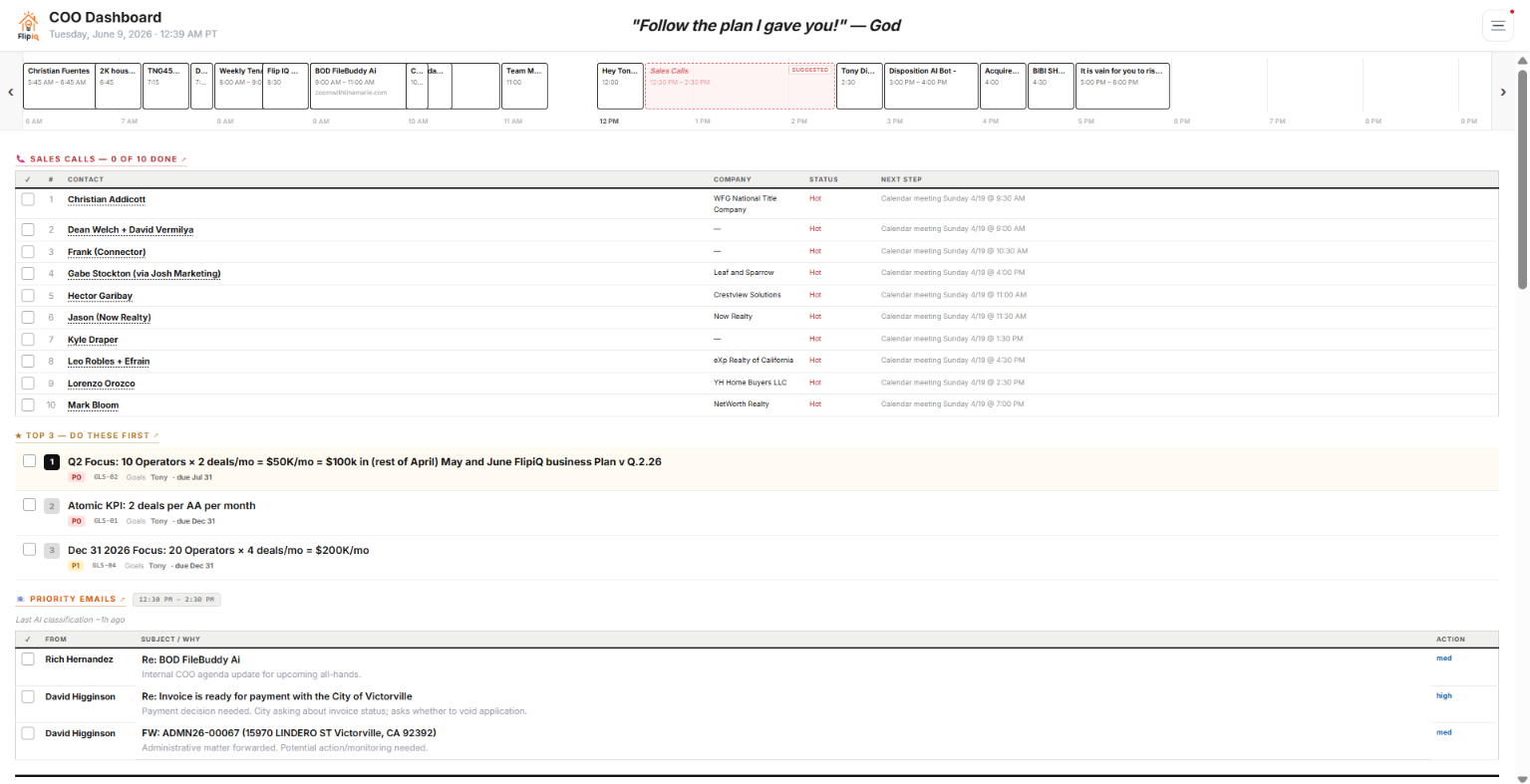Screen dimensions: 1530x784
Task: Mark Dean Welch + David Vermilya call done
Action: (x=28, y=229)
